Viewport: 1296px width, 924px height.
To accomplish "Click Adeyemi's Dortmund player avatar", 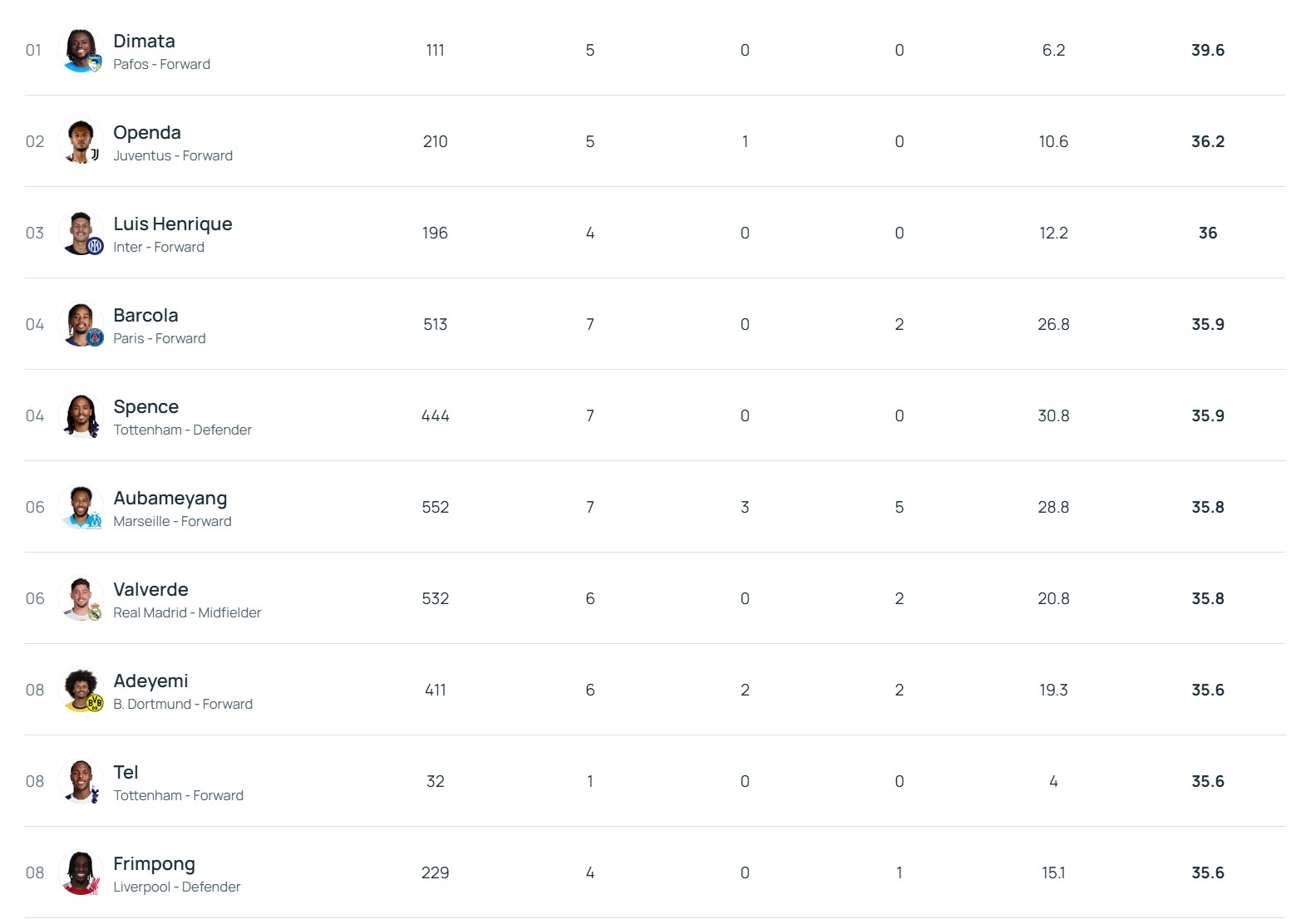I will [81, 691].
